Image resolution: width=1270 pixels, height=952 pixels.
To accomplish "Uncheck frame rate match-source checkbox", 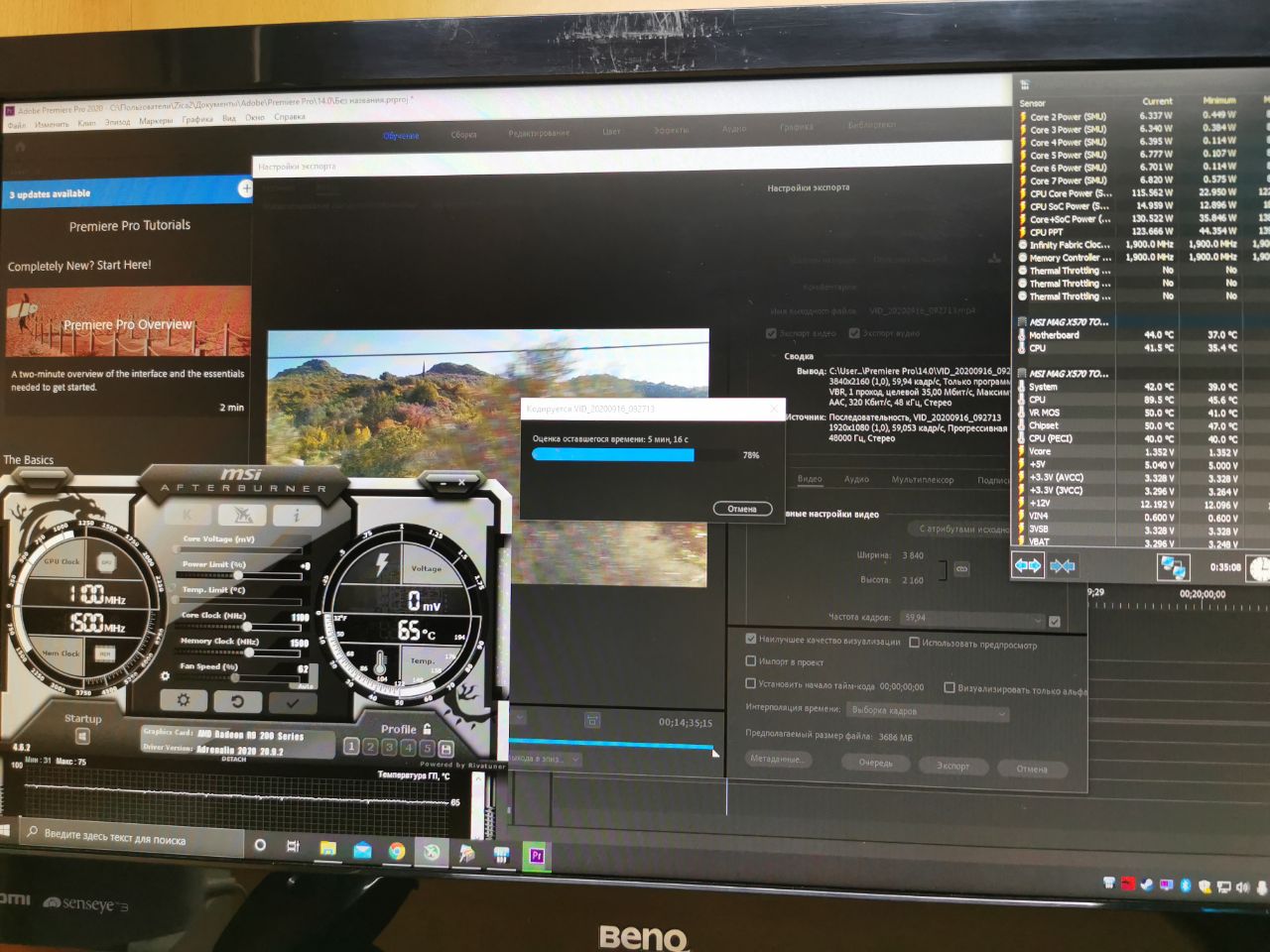I will pyautogui.click(x=1054, y=622).
